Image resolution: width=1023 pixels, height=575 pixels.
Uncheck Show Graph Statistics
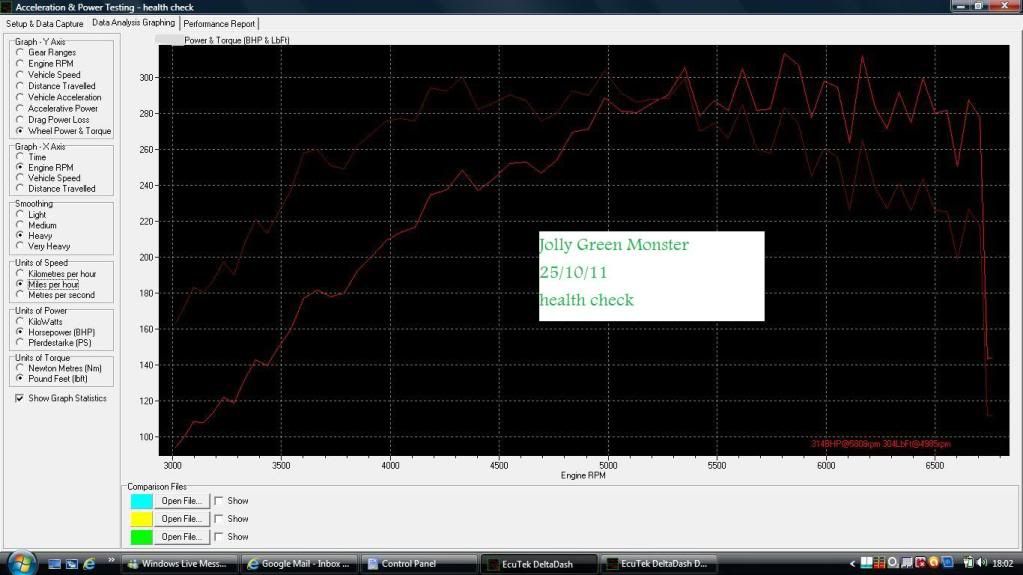pyautogui.click(x=20, y=398)
